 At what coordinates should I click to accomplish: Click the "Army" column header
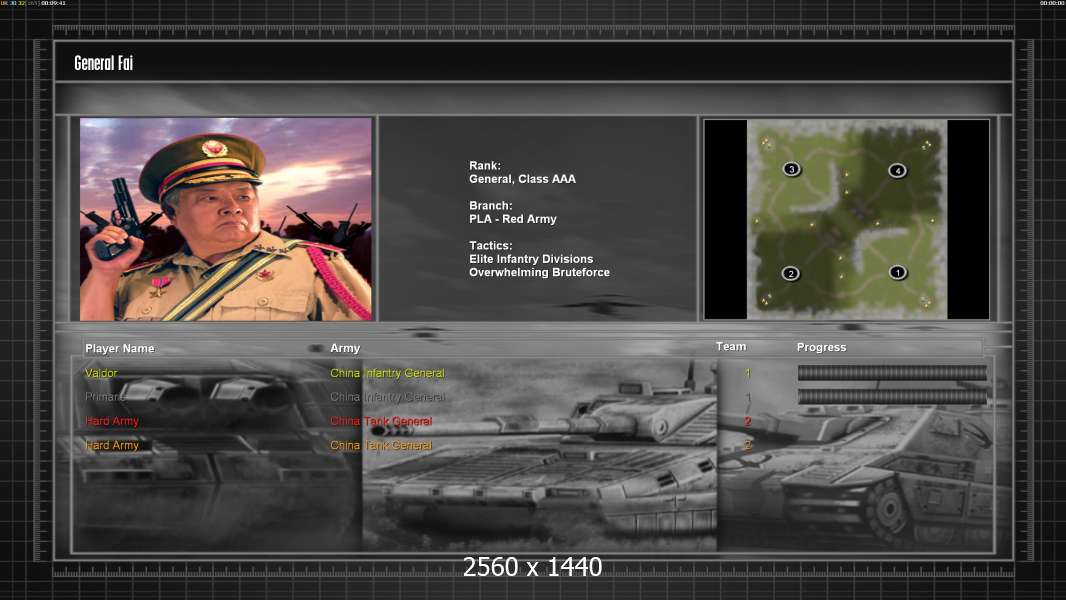[x=345, y=348]
